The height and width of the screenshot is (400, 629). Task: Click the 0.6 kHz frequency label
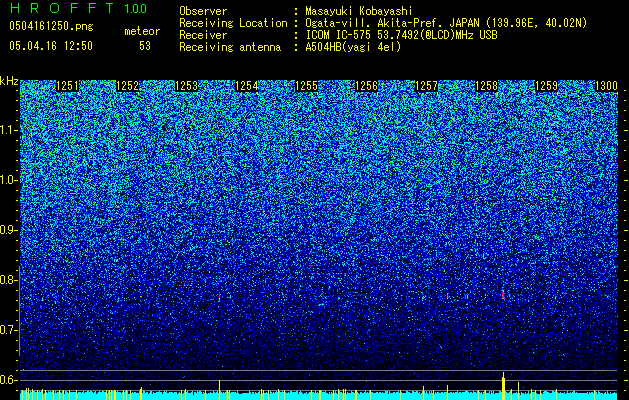pyautogui.click(x=8, y=380)
